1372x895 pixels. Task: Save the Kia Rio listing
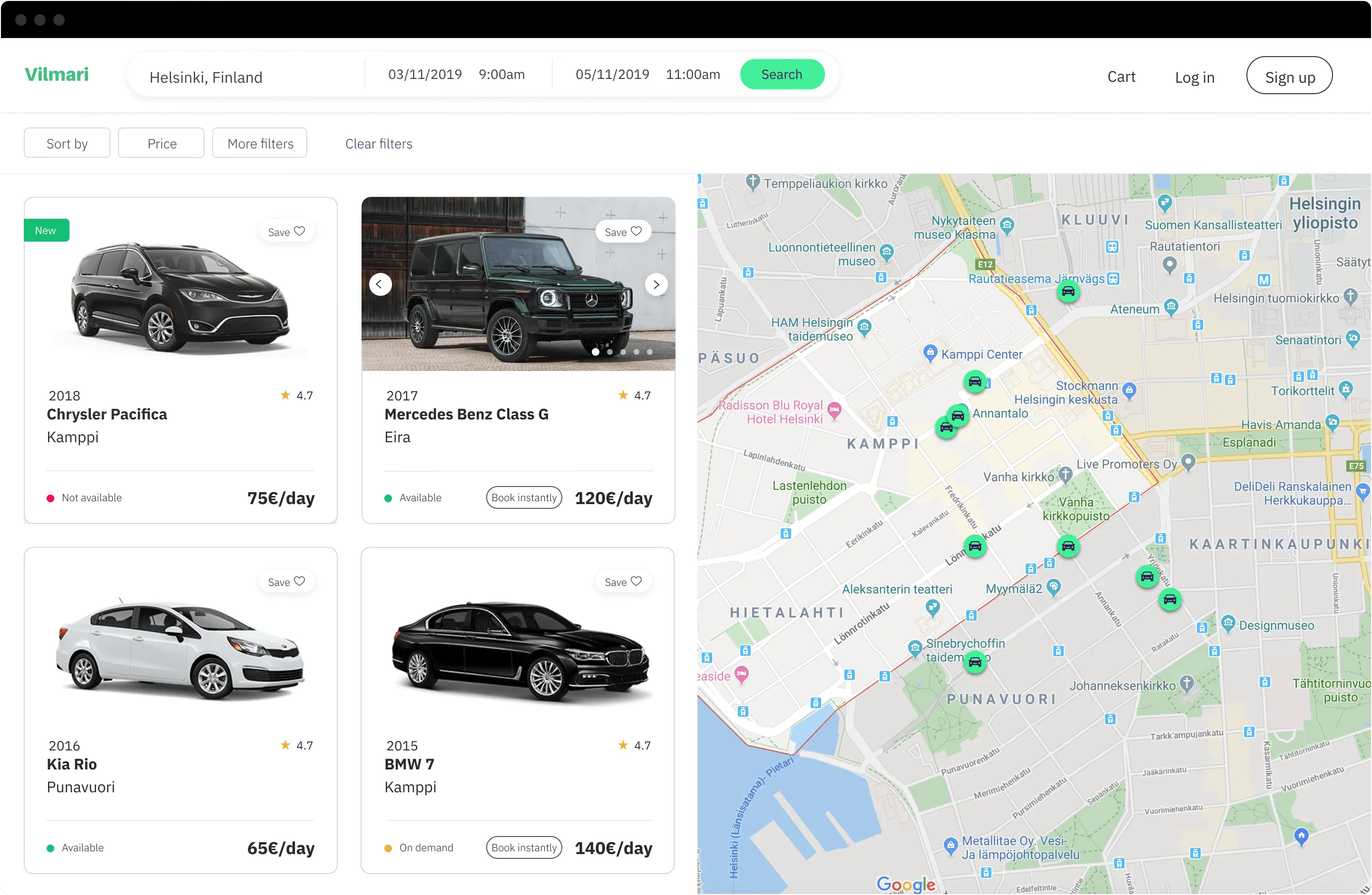click(x=286, y=582)
